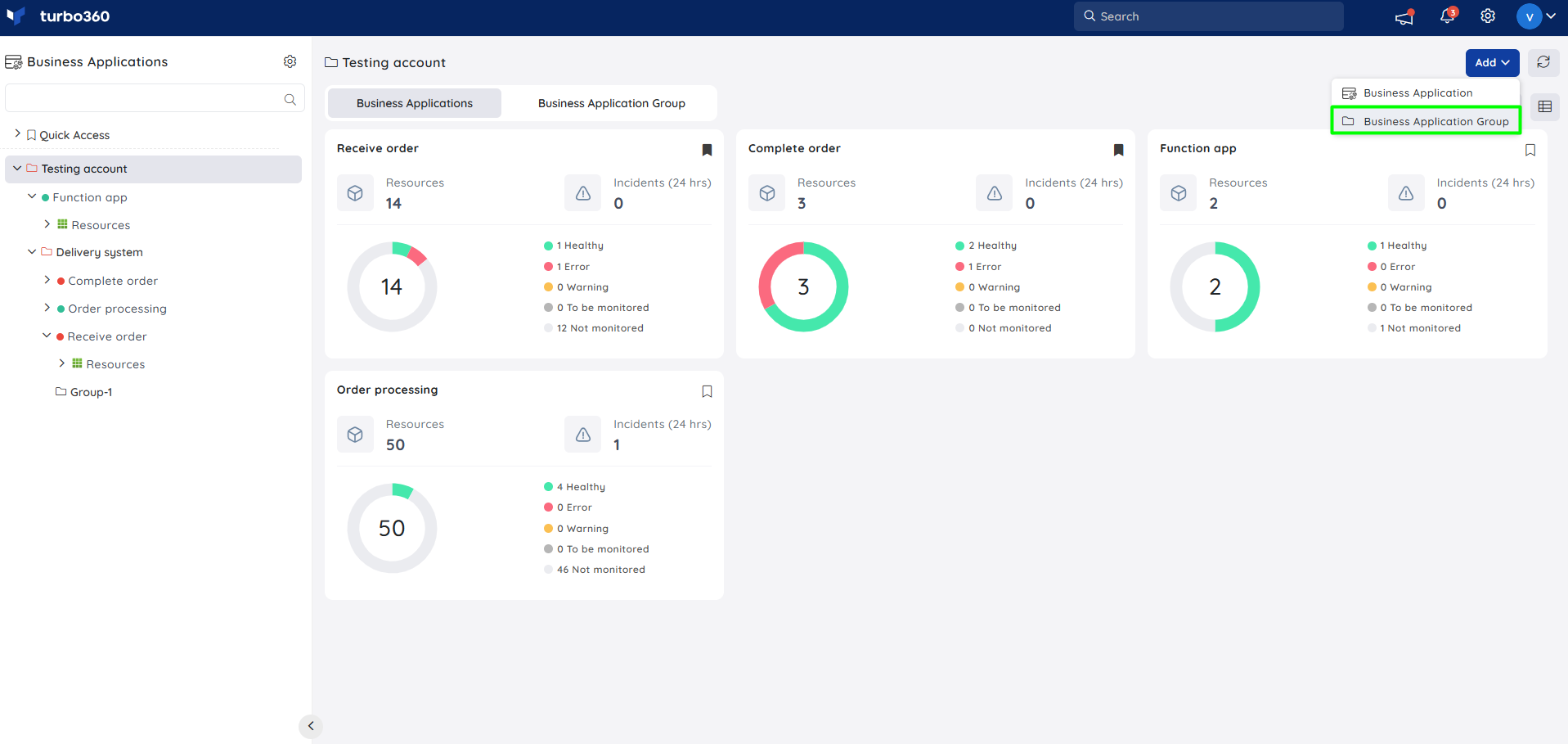Collapse the Testing account tree node

point(17,168)
